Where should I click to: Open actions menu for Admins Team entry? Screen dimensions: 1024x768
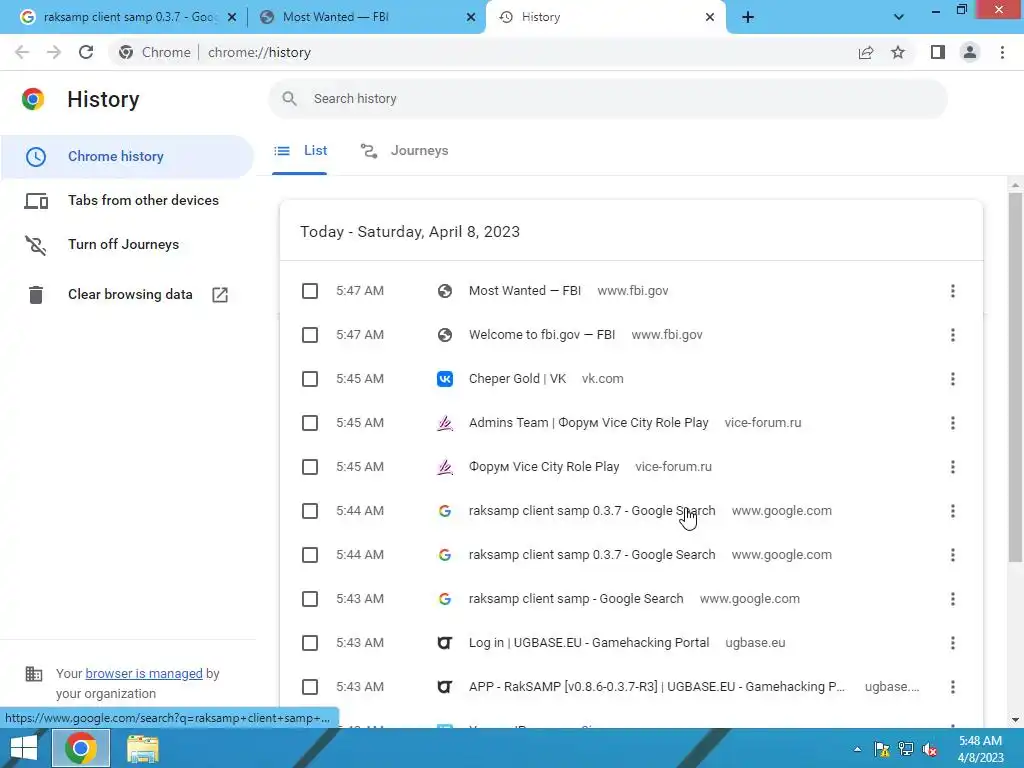pos(953,423)
